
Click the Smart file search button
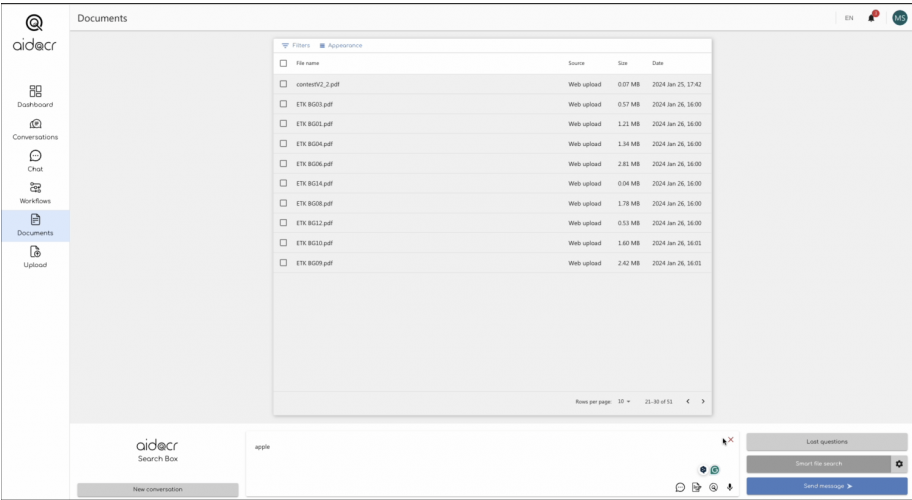pos(819,464)
